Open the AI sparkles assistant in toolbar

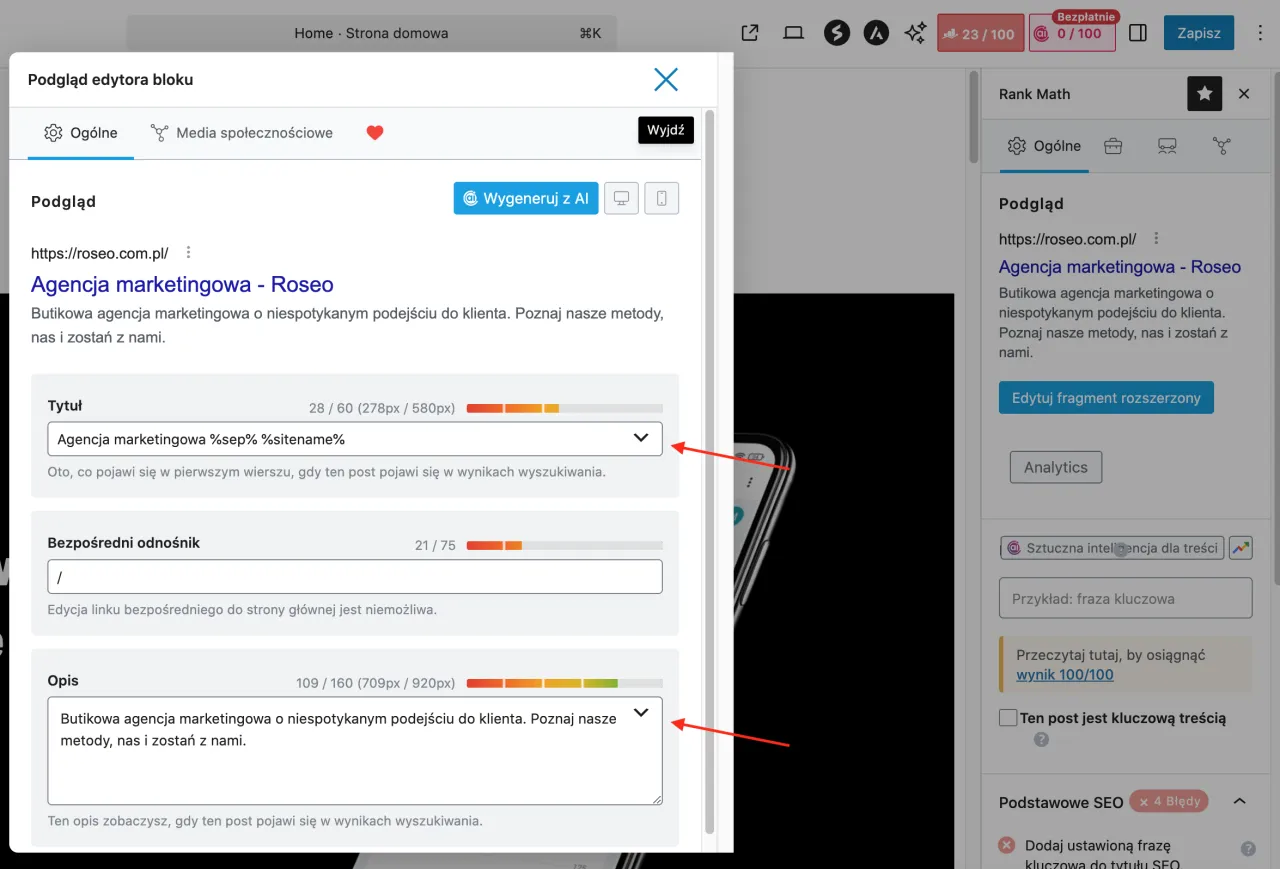[914, 32]
